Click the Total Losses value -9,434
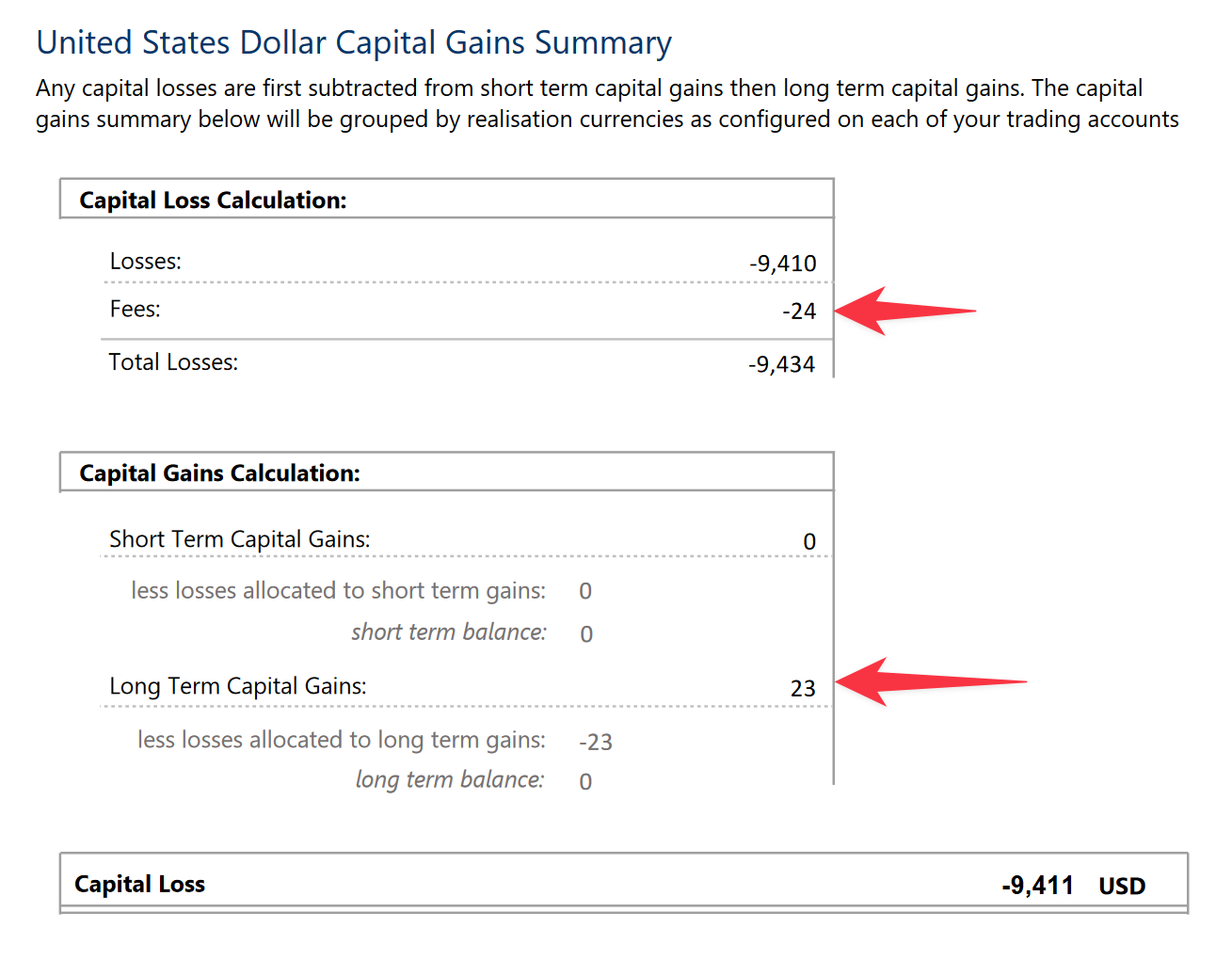The width and height of the screenshot is (1232, 960). [x=782, y=364]
